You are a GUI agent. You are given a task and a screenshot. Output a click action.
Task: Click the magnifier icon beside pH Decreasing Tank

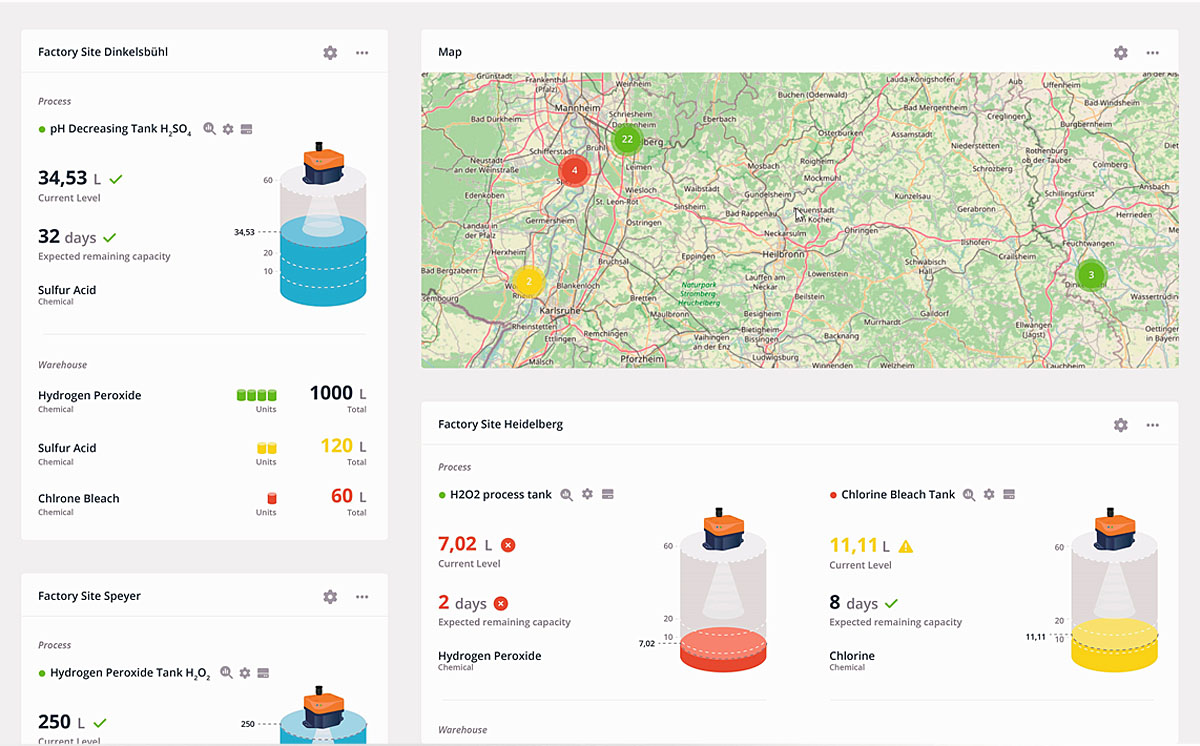pos(210,129)
